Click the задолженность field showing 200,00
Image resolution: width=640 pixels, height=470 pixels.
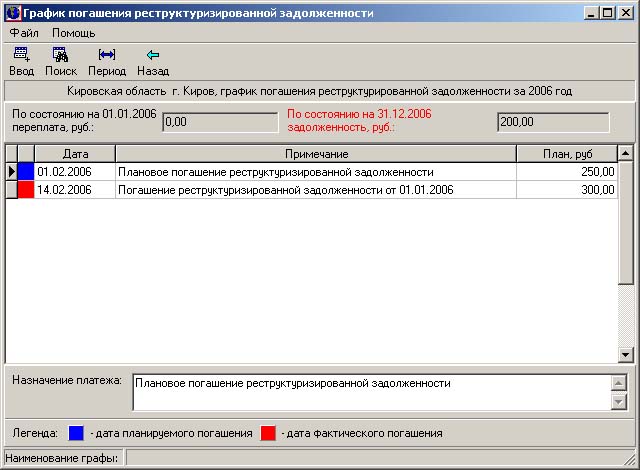tap(553, 122)
